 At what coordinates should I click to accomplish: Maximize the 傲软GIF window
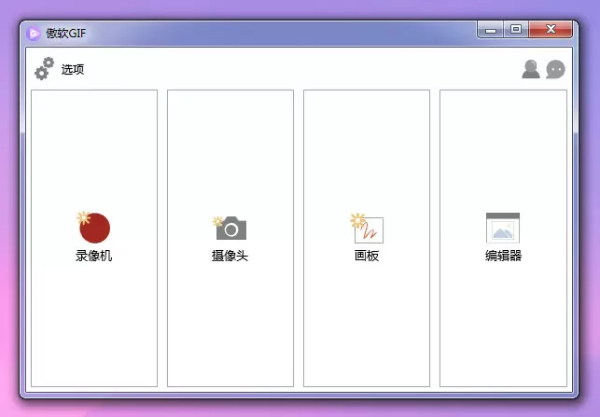coord(516,29)
